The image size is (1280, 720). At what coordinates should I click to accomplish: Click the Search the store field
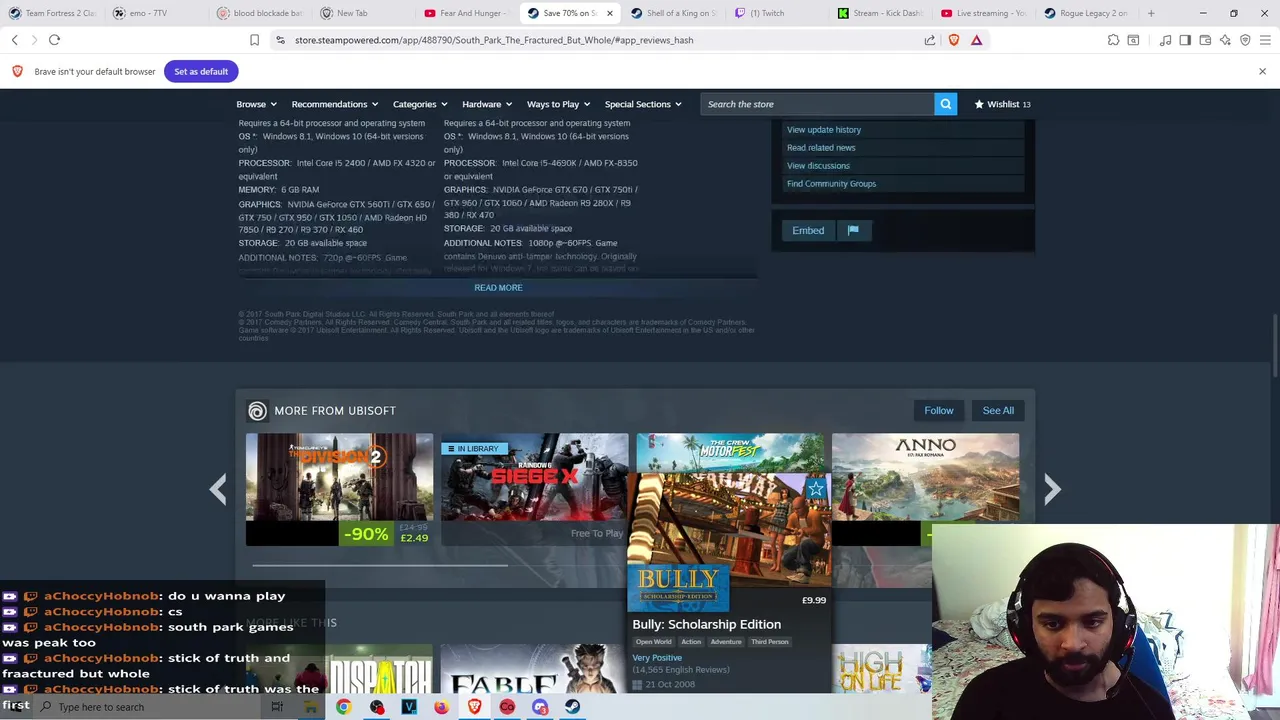pos(817,104)
